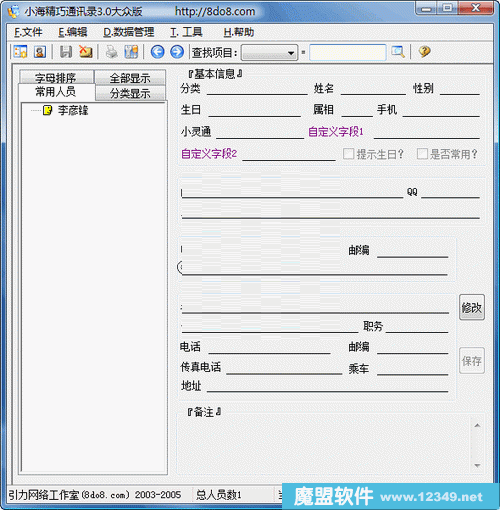Click the 修改 button
500x510 pixels.
(x=472, y=307)
